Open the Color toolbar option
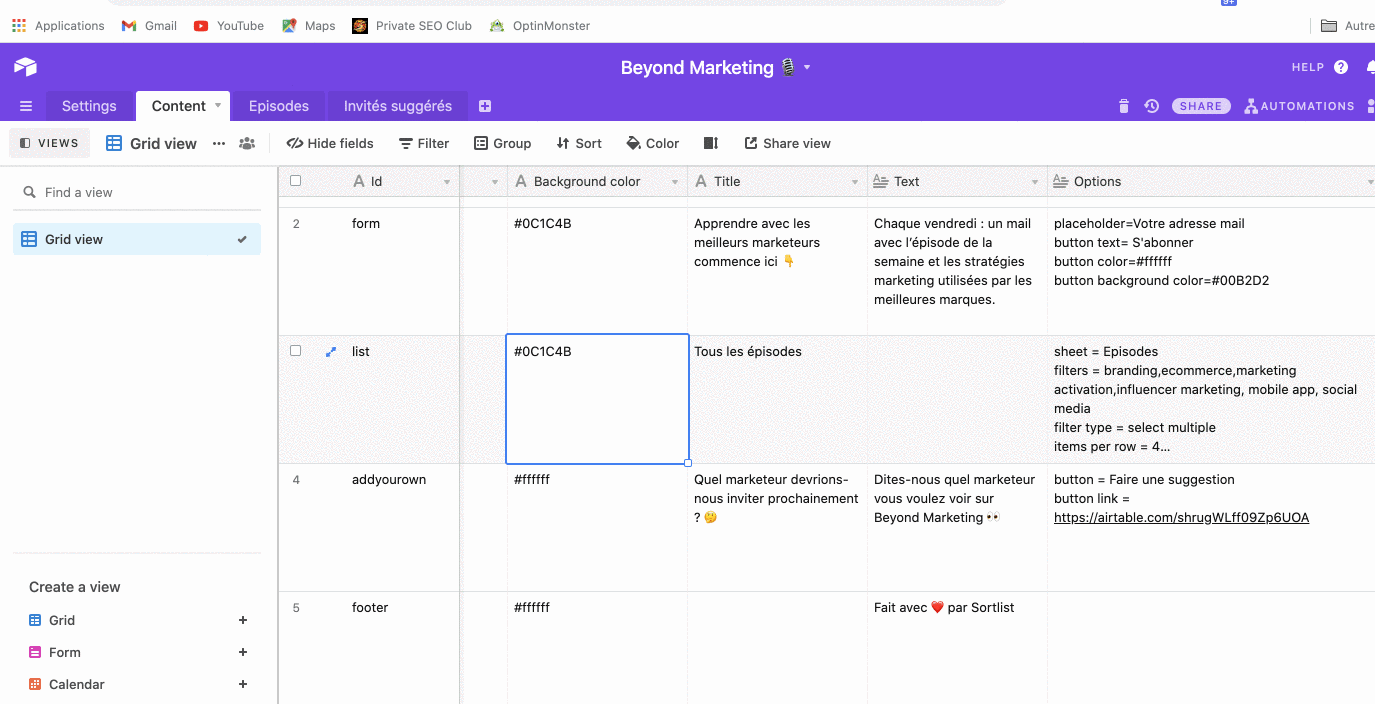The image size is (1375, 704). [652, 143]
